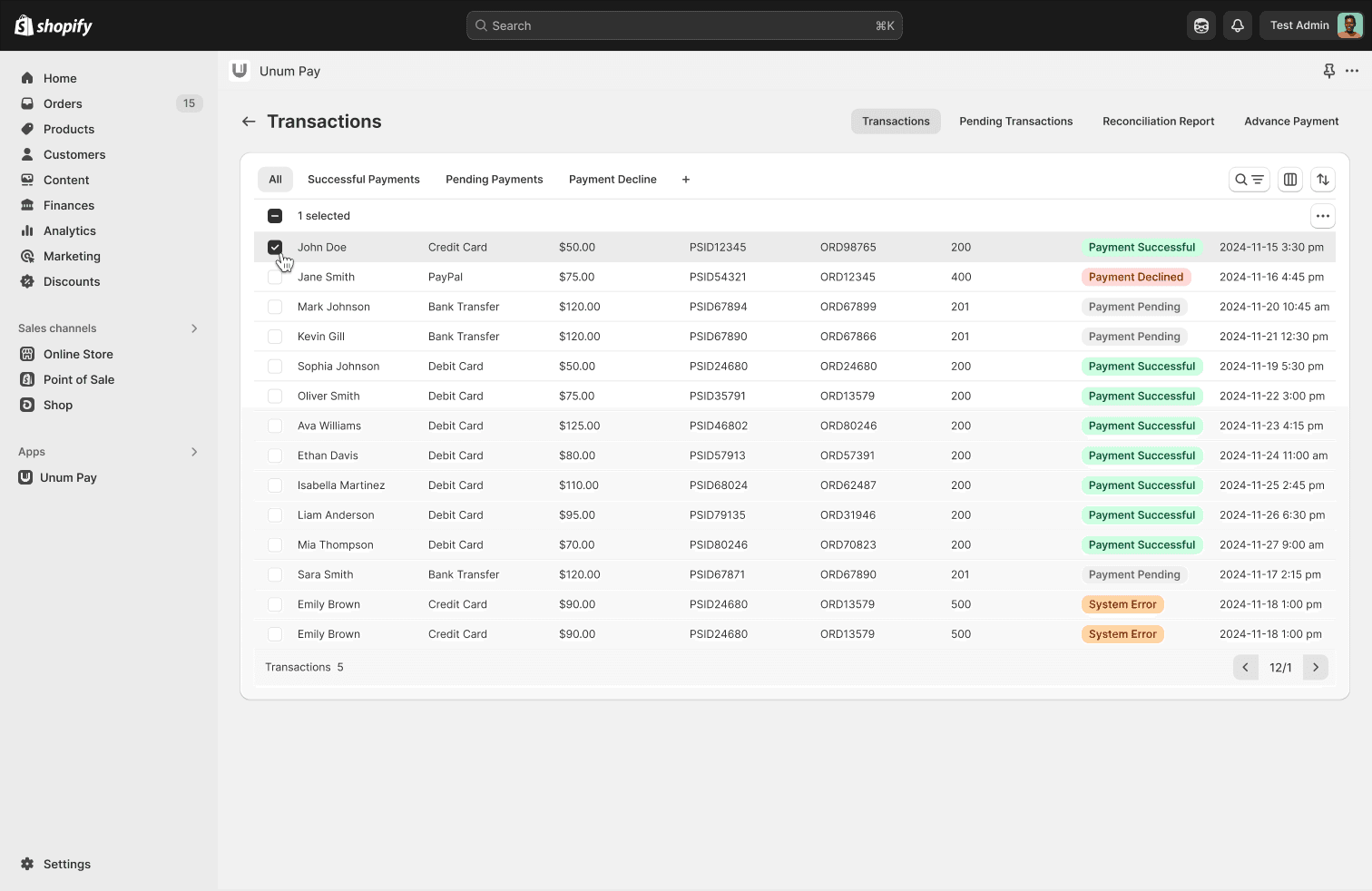Open the Test Admin account menu
Viewport: 1372px width, 891px height.
(1311, 25)
